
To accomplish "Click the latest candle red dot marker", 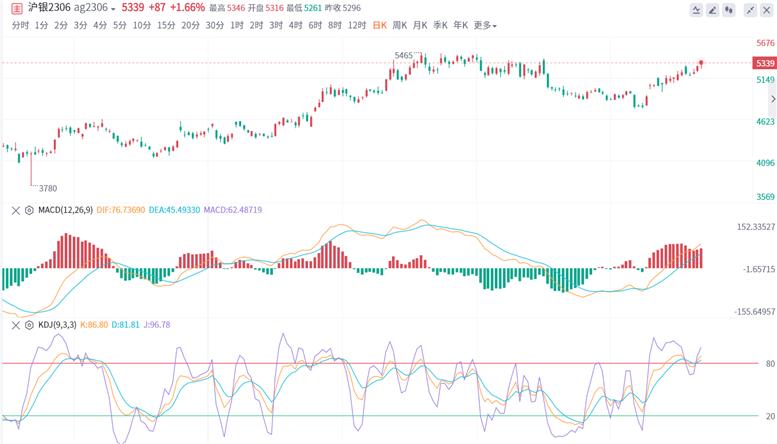I will [x=701, y=62].
